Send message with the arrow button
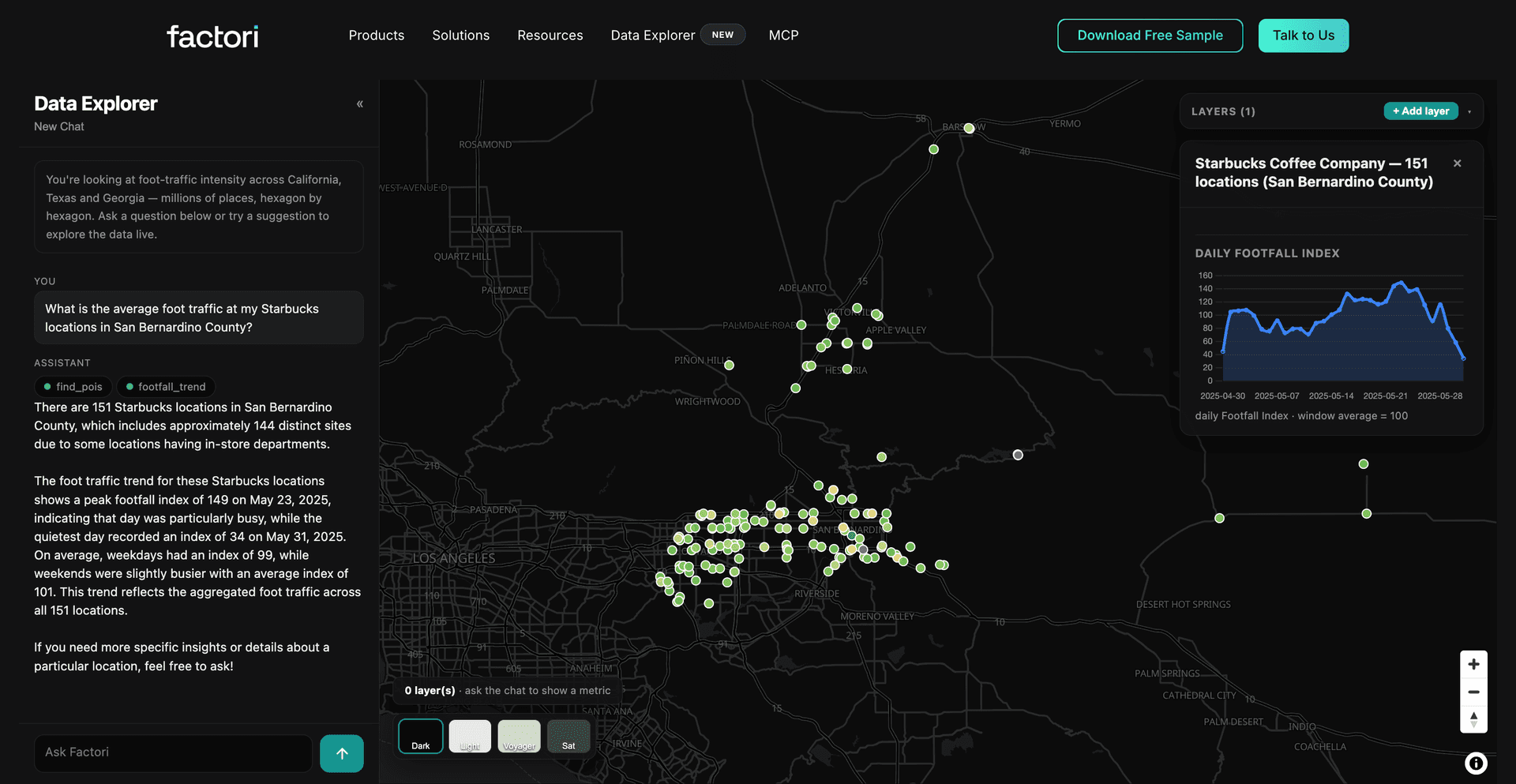Screen dimensions: 1516x784 coord(342,753)
